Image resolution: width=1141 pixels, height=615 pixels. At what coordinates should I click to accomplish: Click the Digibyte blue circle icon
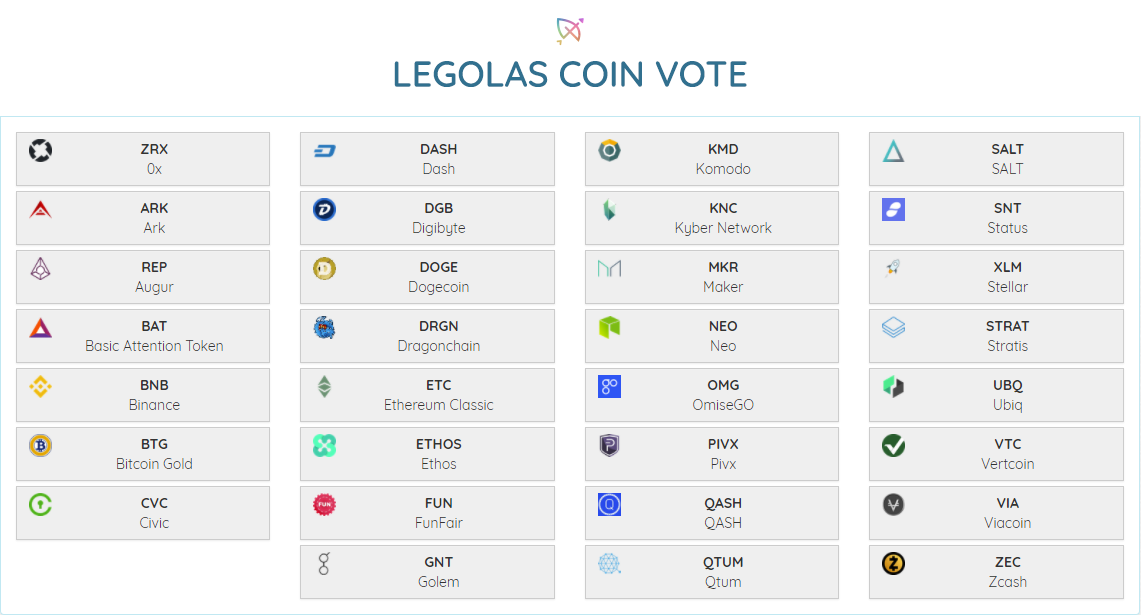coord(325,210)
